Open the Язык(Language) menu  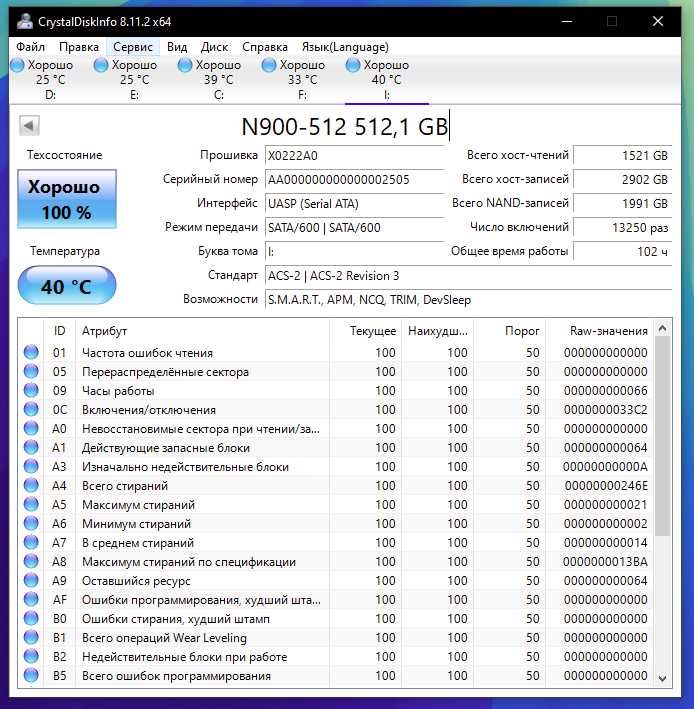tap(345, 47)
